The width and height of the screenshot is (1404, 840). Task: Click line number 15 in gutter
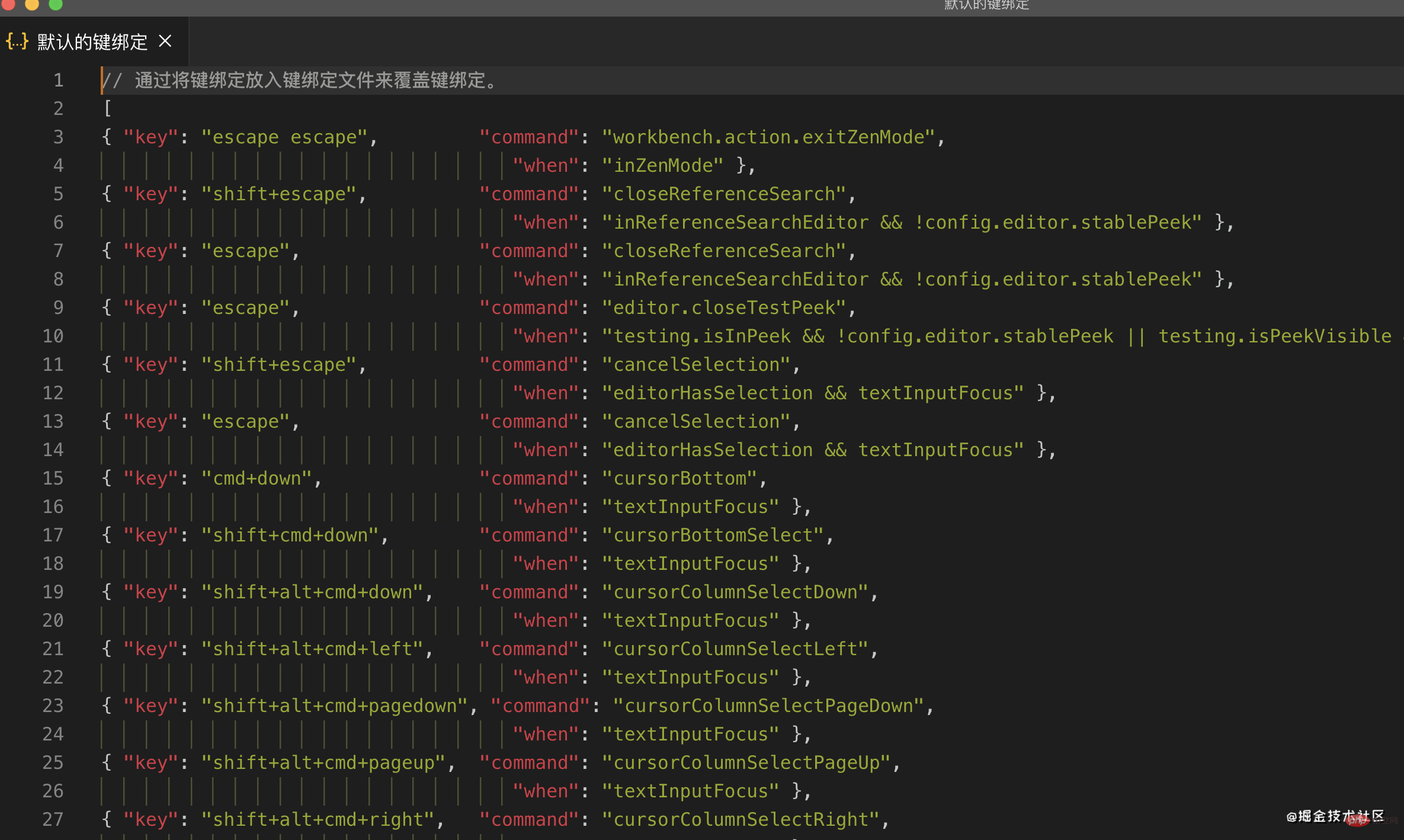(x=53, y=478)
